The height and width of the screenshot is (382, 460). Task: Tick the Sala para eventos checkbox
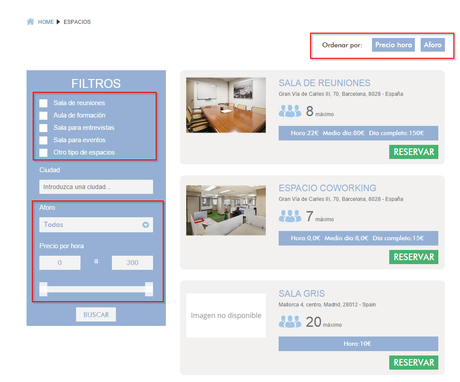click(x=43, y=140)
